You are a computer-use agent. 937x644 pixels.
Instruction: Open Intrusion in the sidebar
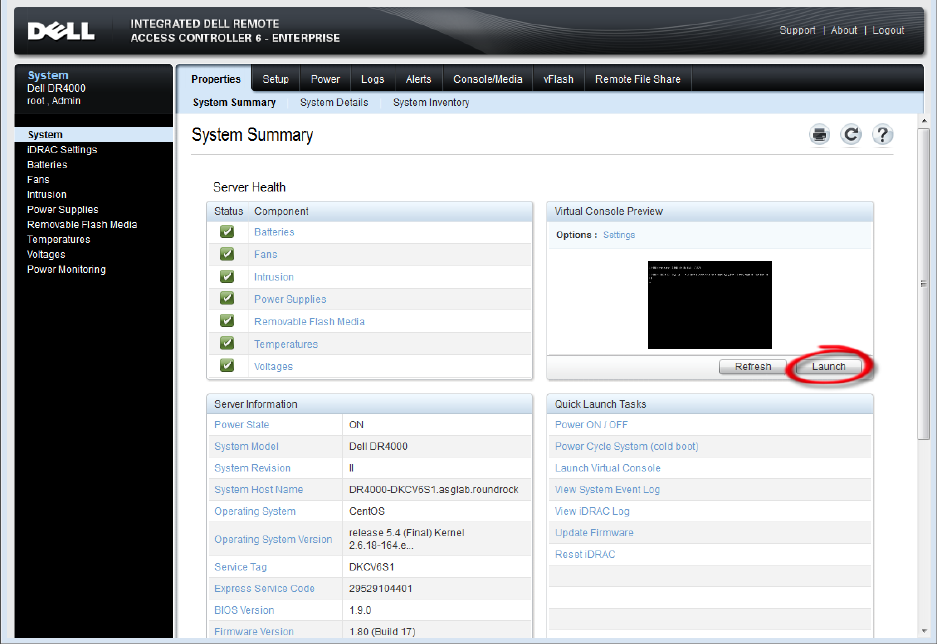[x=47, y=194]
